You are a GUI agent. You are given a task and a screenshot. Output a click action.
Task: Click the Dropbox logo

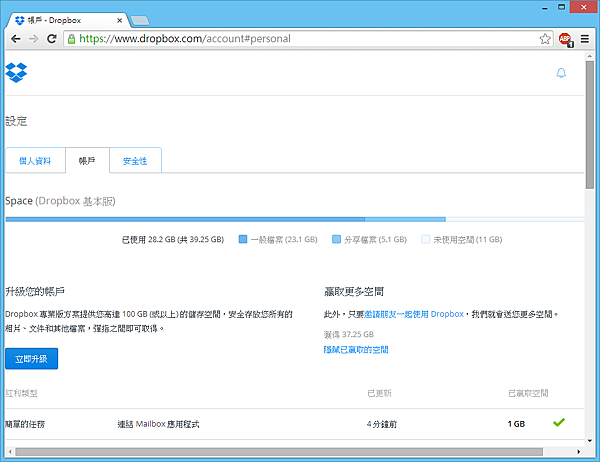tap(16, 72)
